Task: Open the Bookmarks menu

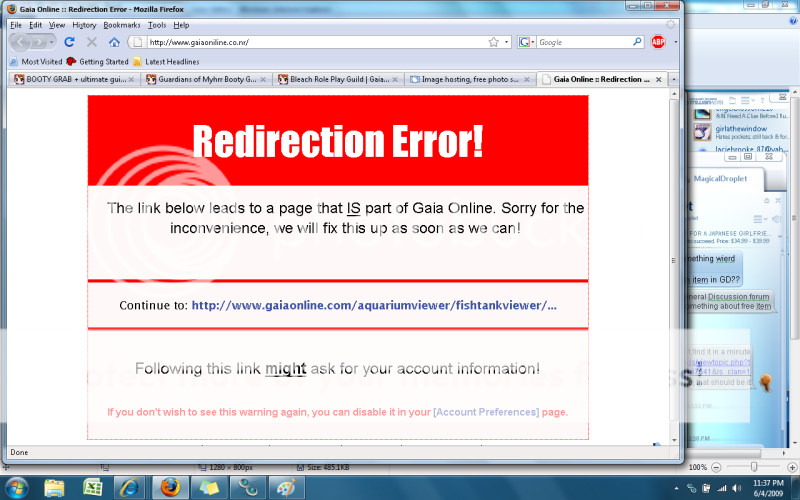Action: pos(122,24)
